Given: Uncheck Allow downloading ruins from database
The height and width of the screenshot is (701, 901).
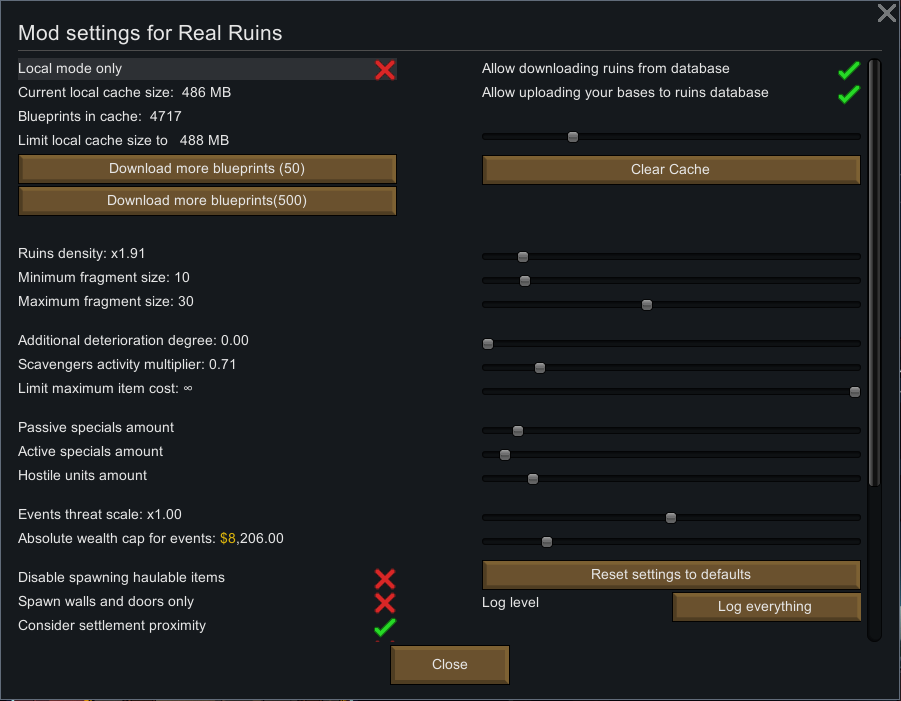Looking at the screenshot, I should click(x=849, y=70).
